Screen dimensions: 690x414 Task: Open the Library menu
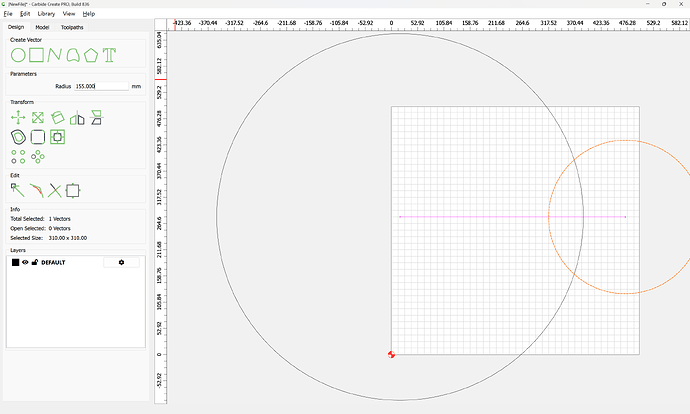coord(46,14)
